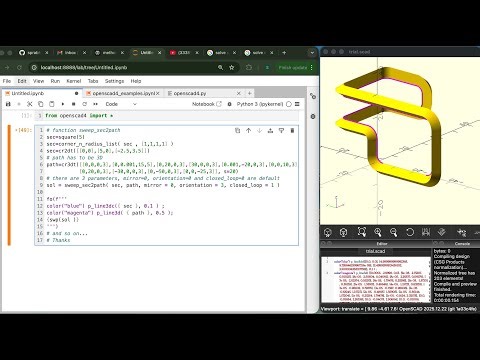Reset the OpenSCAD view
Image resolution: width=480 pixels, height=360 pixels.
(x=410, y=232)
